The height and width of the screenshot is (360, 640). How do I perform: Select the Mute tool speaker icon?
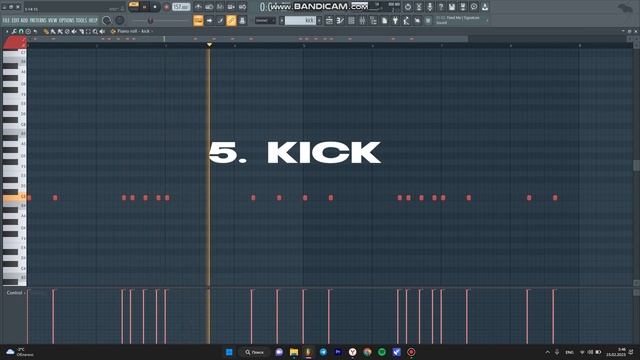[x=74, y=31]
